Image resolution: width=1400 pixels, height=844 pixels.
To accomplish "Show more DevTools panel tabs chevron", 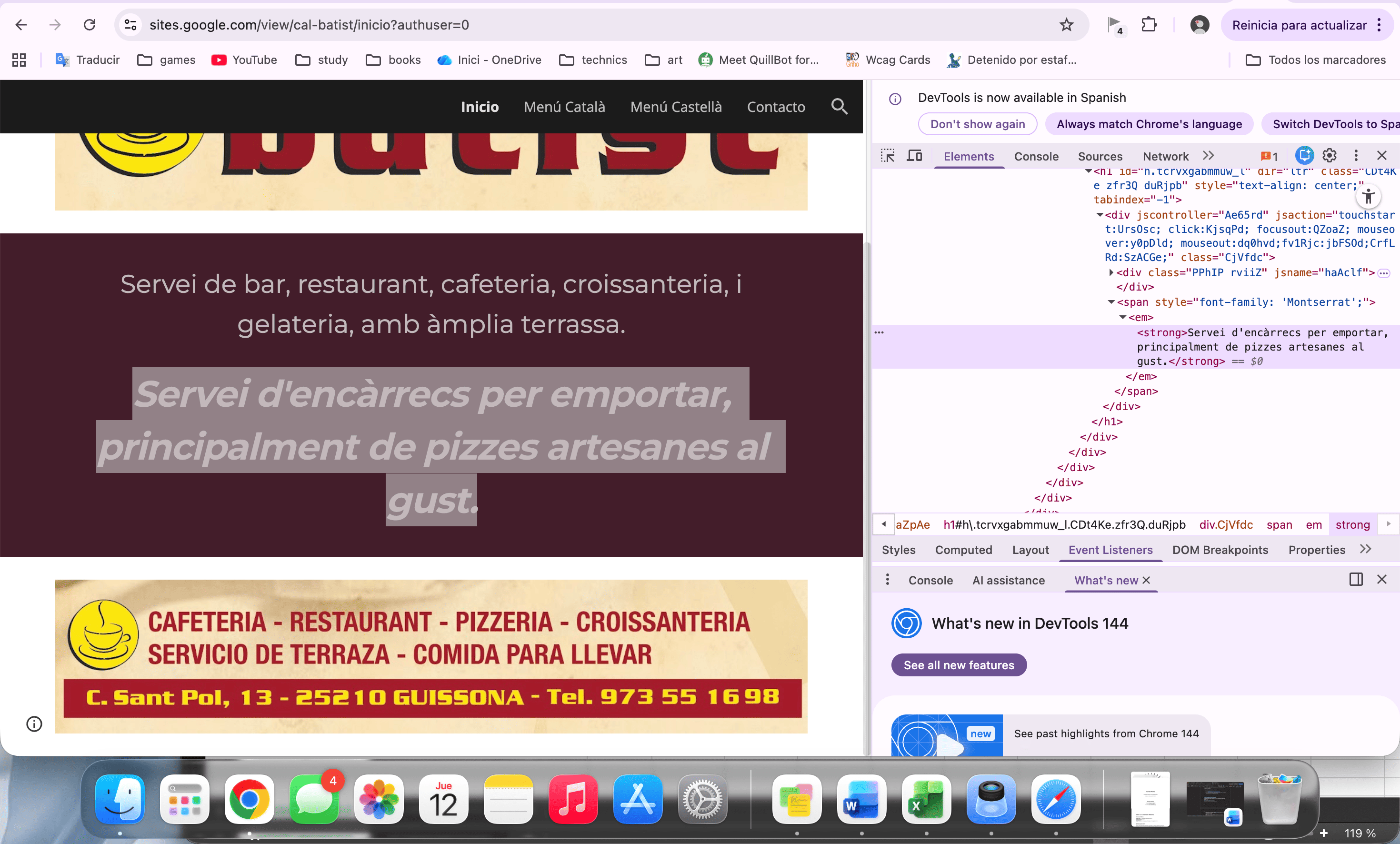I will [1209, 156].
